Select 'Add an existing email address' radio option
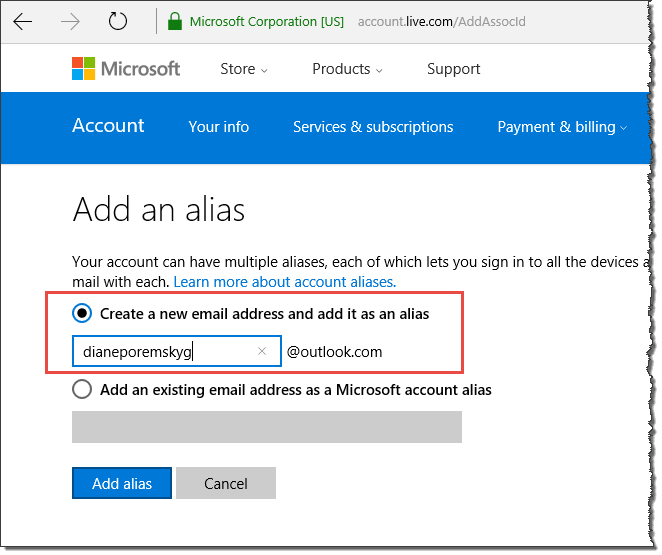Screen dimensions: 662x555 click(x=83, y=389)
